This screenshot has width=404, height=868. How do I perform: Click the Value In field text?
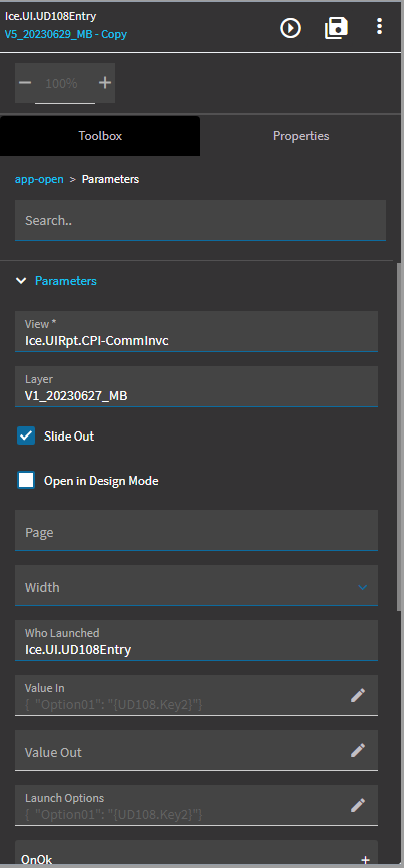[x=113, y=705]
